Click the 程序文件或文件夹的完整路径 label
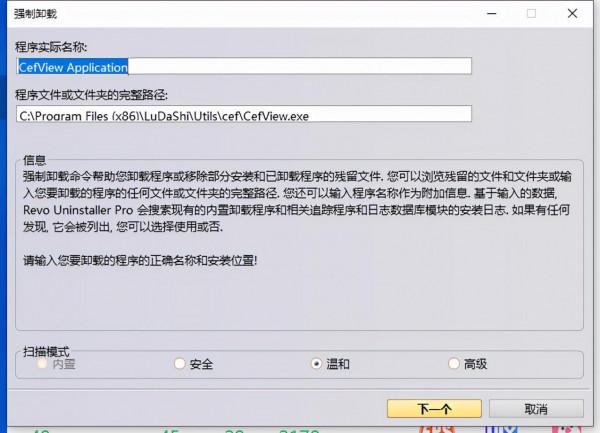Viewport: 600px width, 433px height. (91, 95)
